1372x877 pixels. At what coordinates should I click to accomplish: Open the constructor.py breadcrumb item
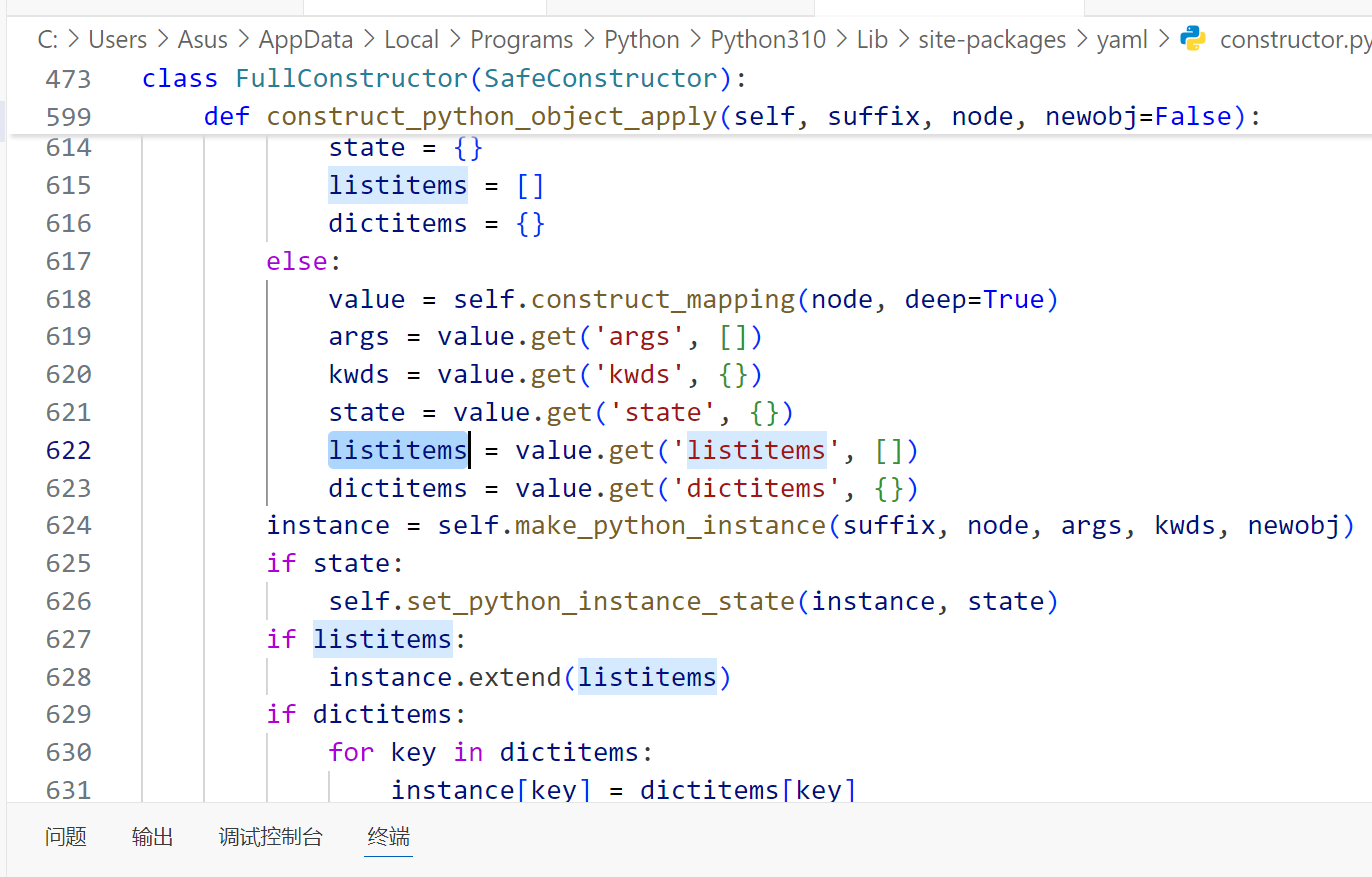point(1295,40)
